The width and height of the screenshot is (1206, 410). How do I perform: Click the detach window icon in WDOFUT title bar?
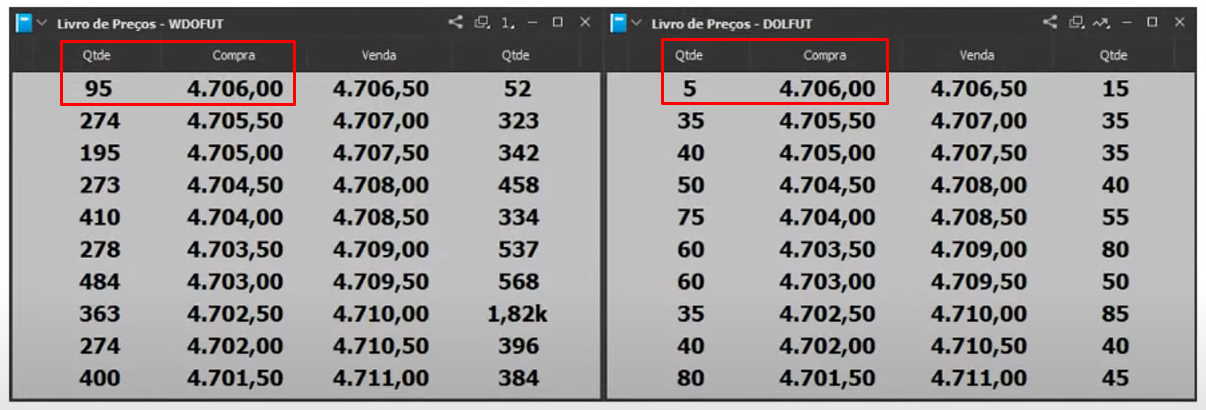click(x=482, y=21)
